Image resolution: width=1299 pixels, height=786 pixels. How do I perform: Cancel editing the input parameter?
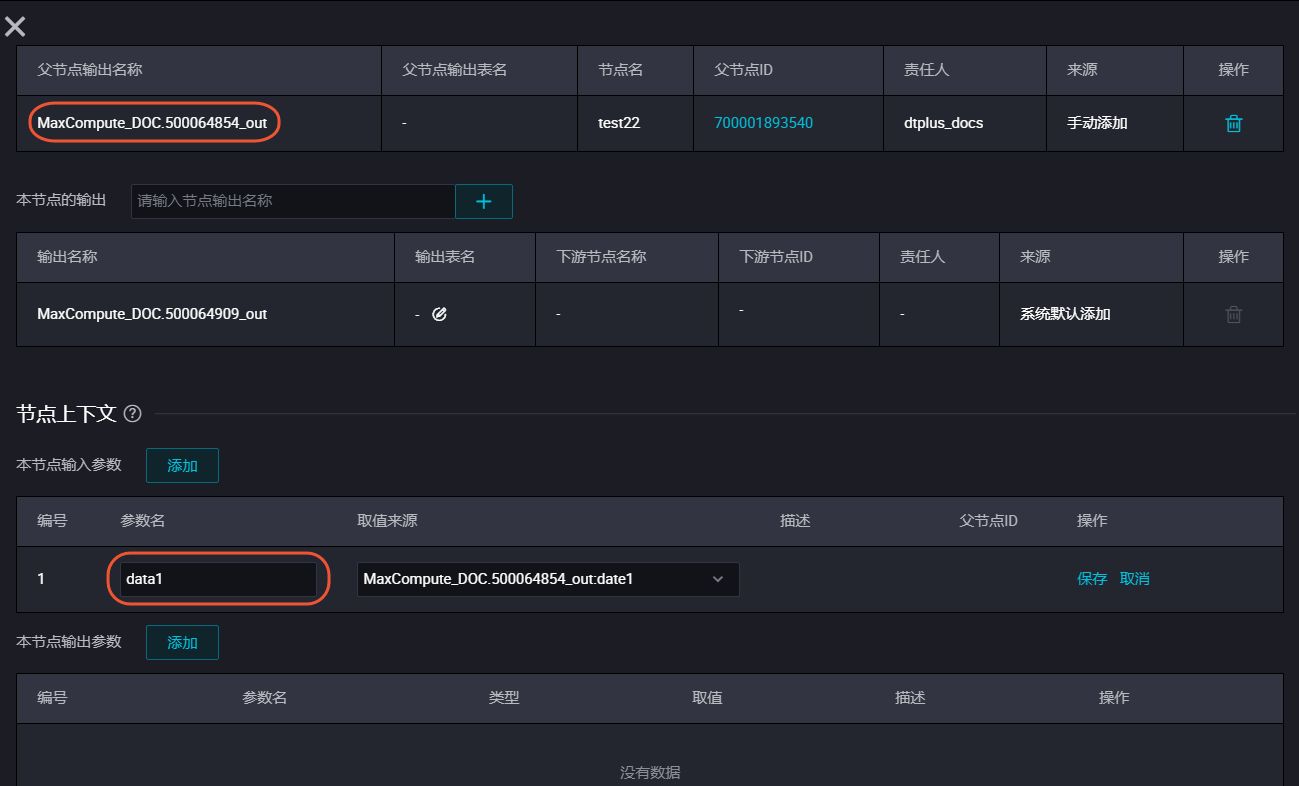click(x=1135, y=579)
